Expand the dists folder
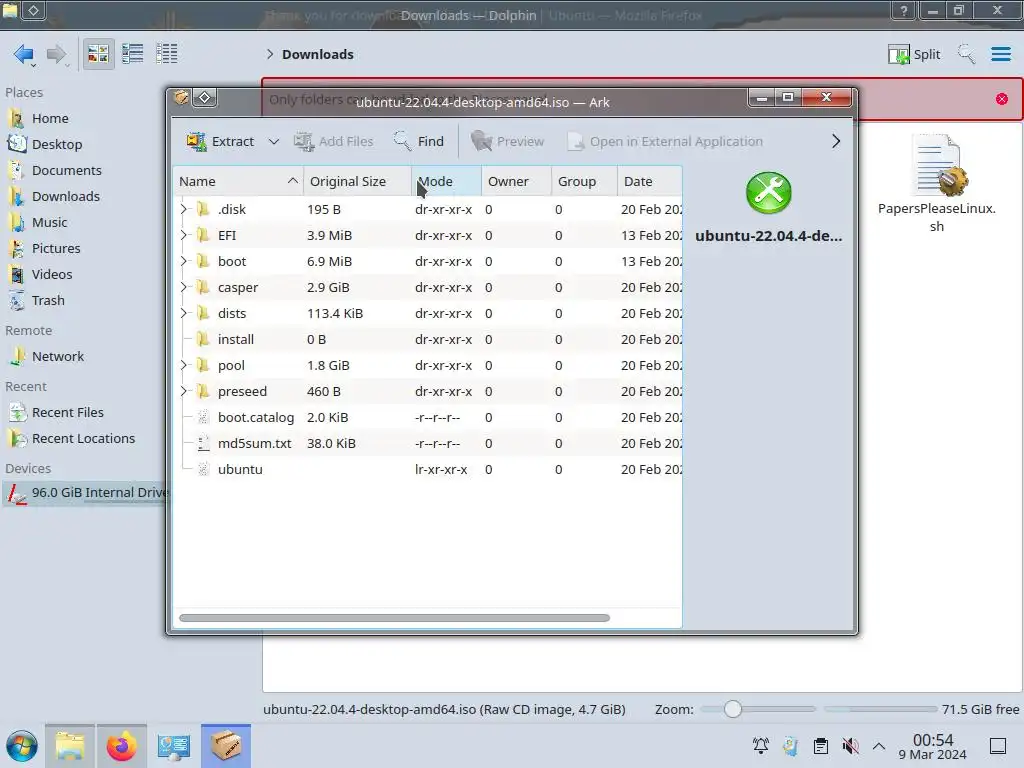This screenshot has height=768, width=1024. coord(184,313)
